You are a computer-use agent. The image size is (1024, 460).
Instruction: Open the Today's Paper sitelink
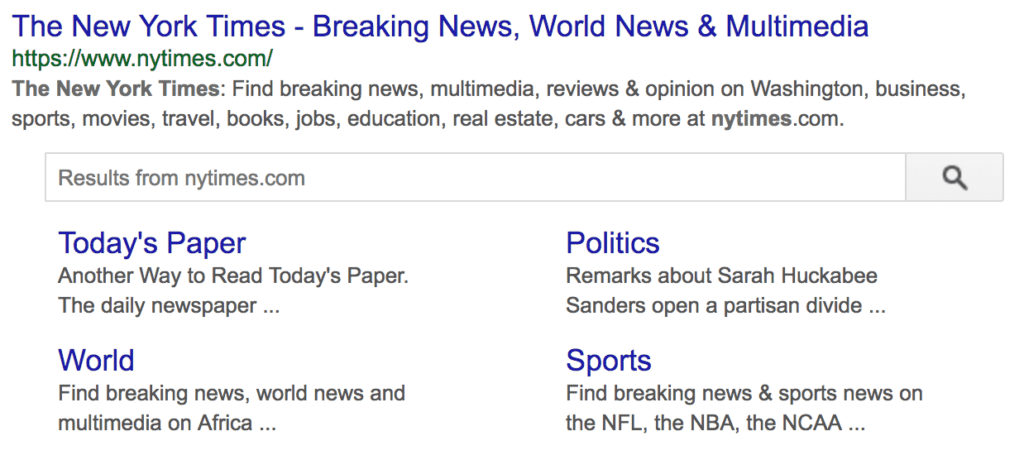[x=152, y=243]
